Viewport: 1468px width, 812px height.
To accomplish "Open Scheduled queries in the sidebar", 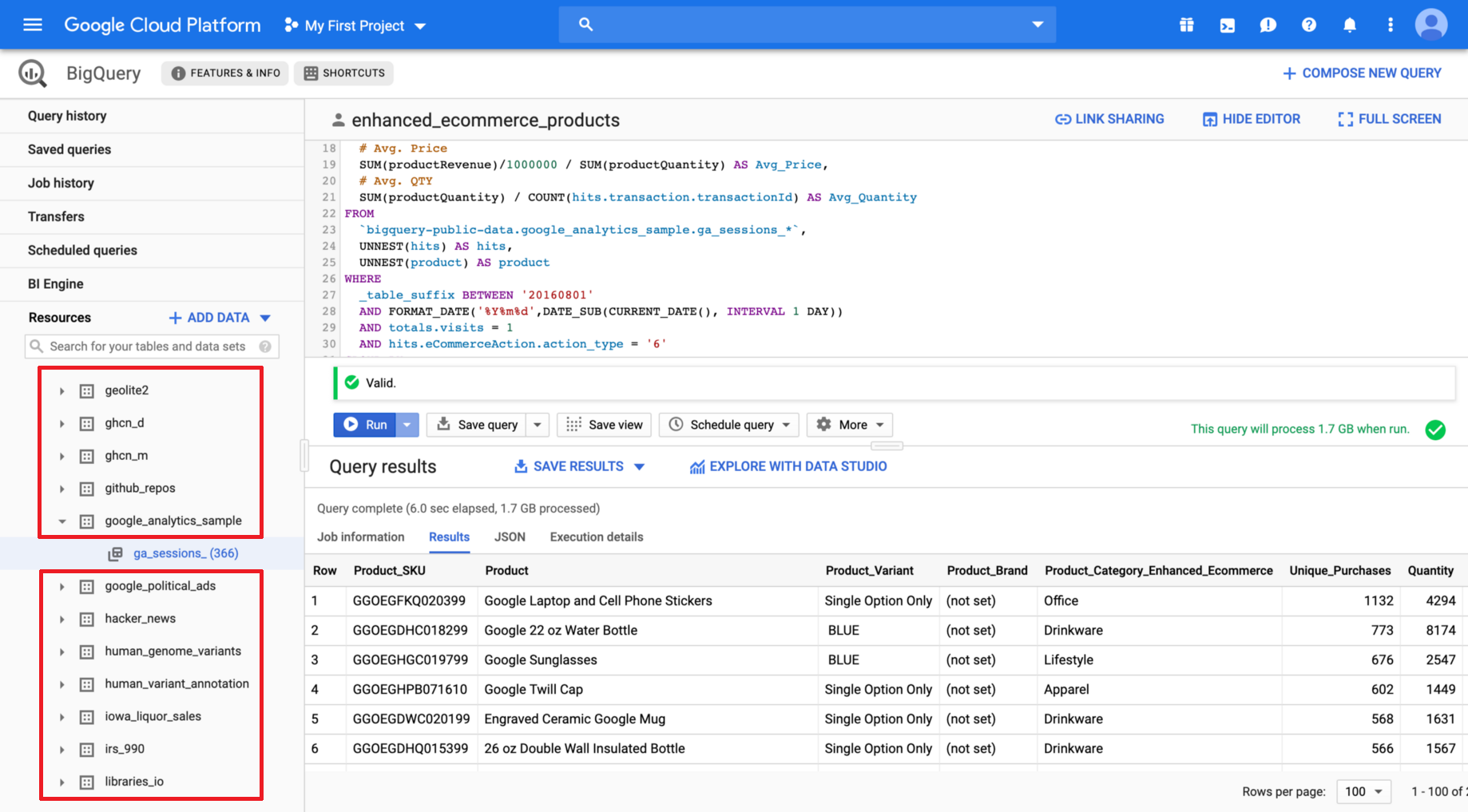I will [x=152, y=250].
